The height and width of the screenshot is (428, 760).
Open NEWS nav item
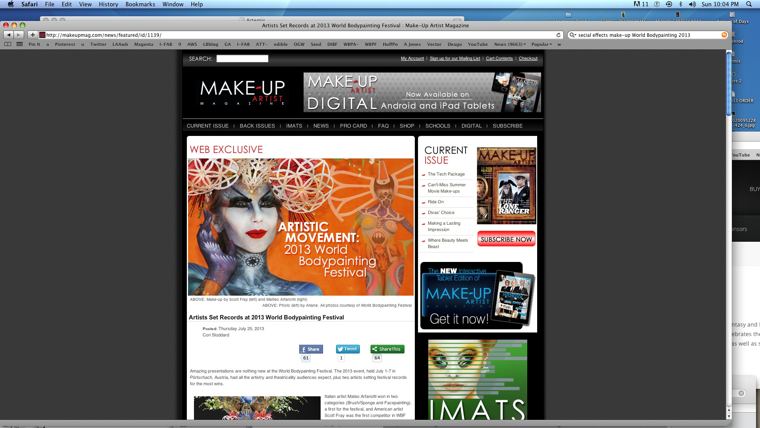pyautogui.click(x=321, y=126)
